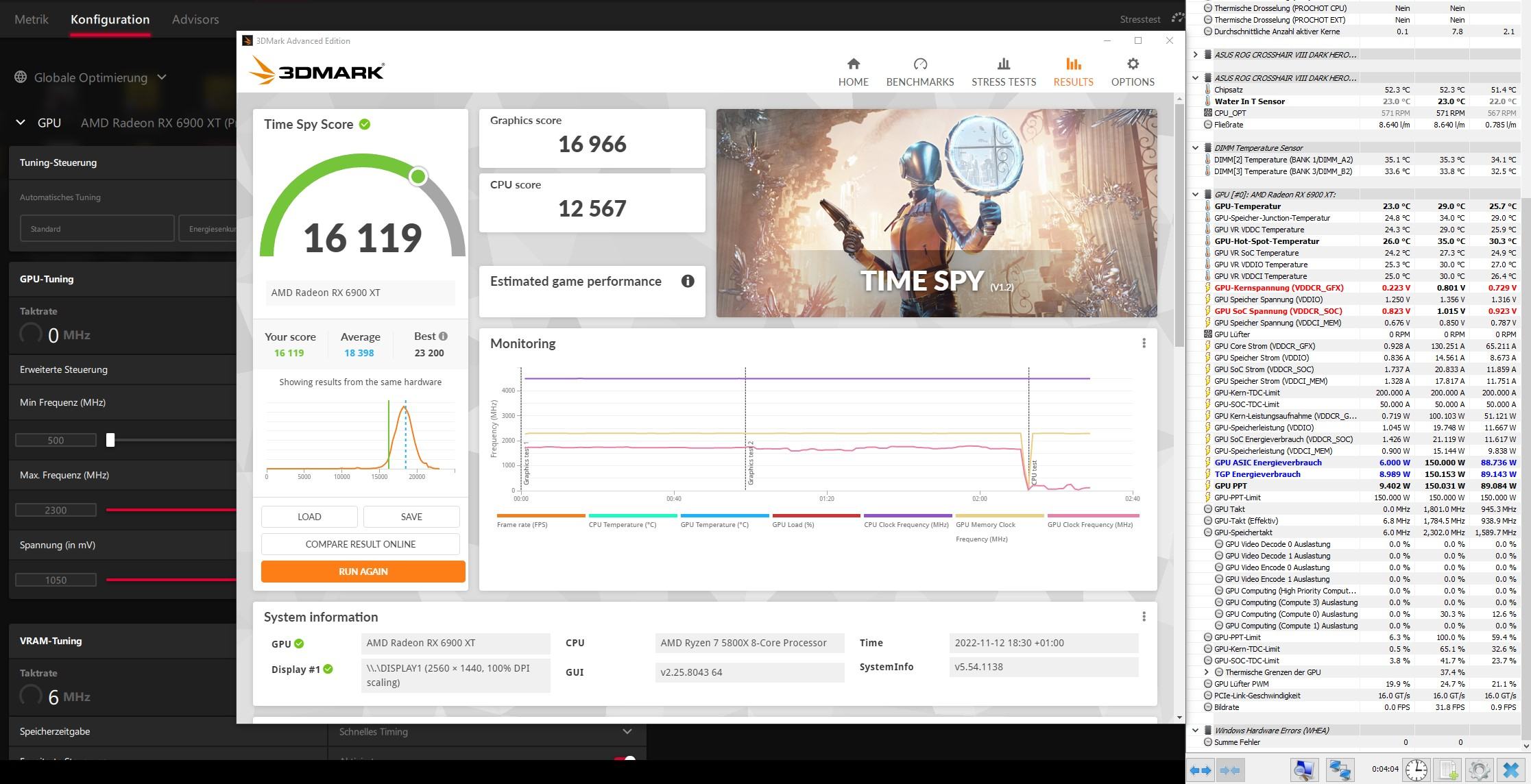Toggle GPU Clock Frequency legend in Monitoring
Image resolution: width=1531 pixels, height=784 pixels.
[1093, 521]
